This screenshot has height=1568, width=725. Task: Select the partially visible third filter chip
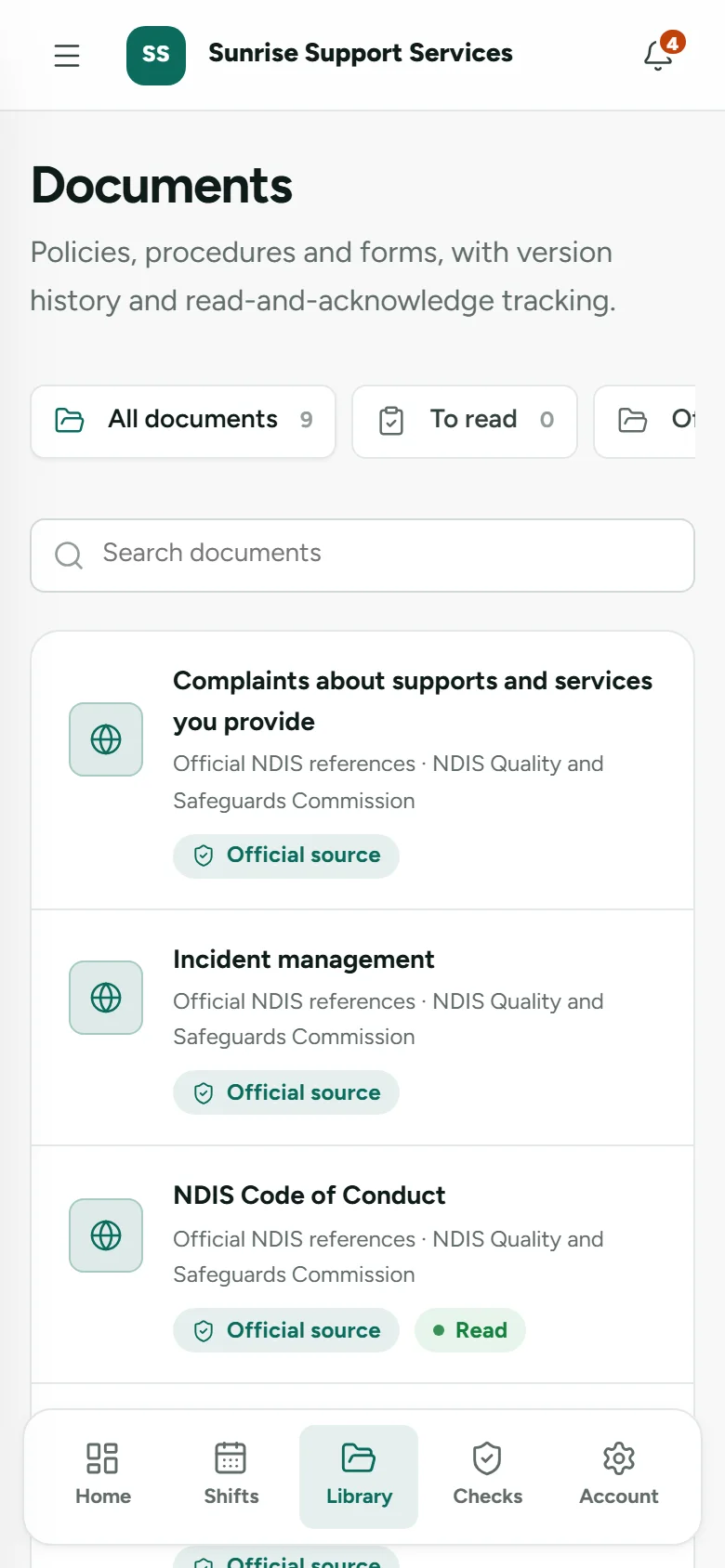[645, 422]
